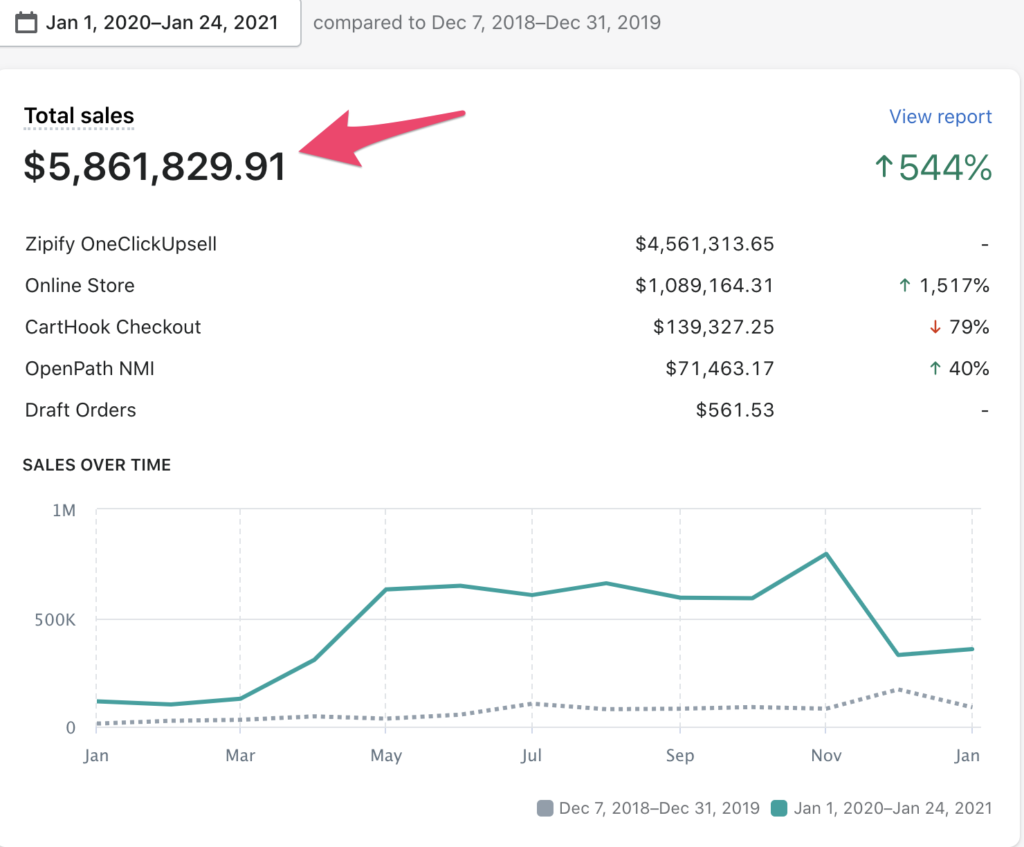Select the Online Store sales channel
The width and height of the screenshot is (1024, 847).
(80, 286)
